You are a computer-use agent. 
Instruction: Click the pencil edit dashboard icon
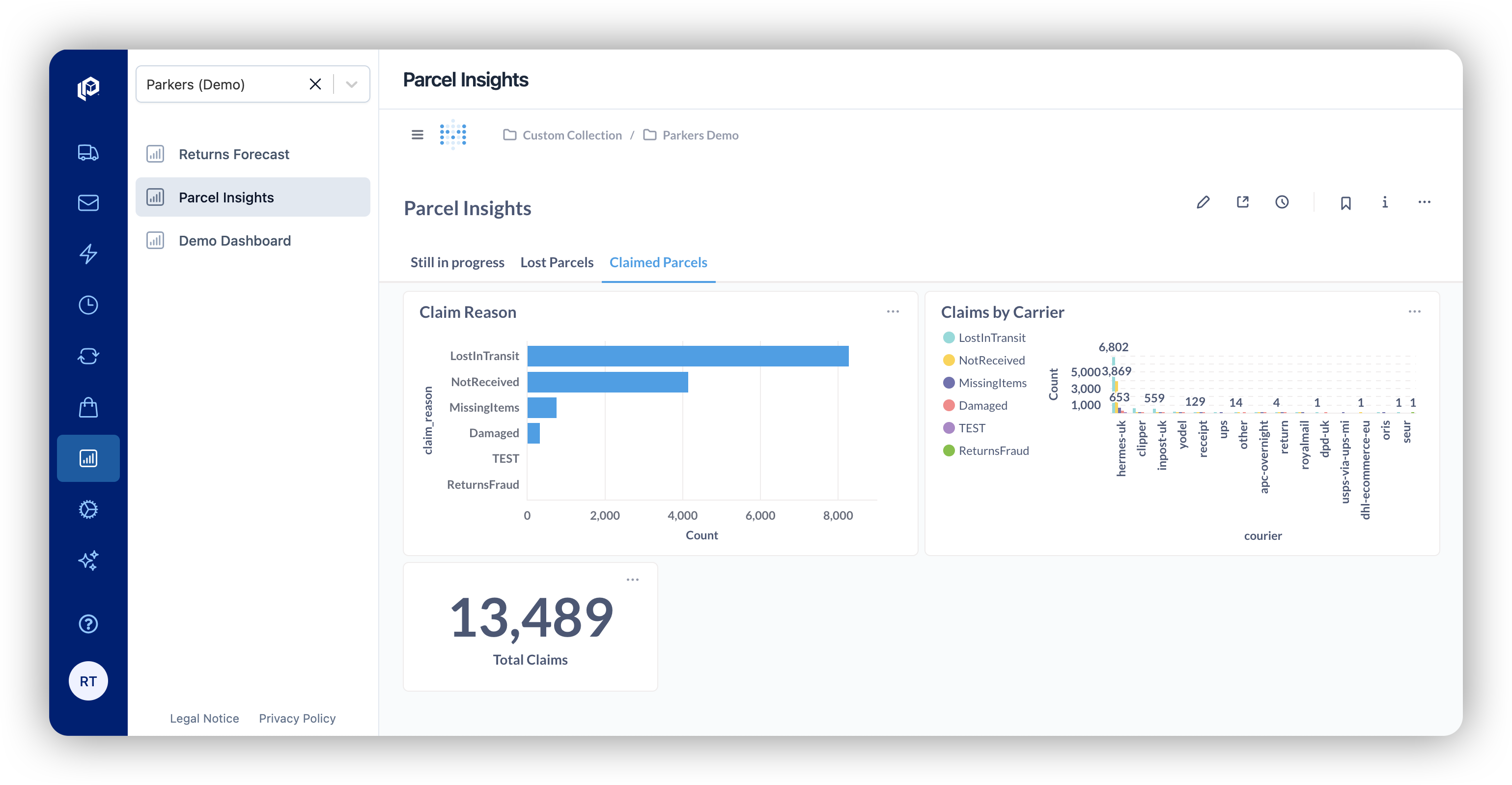point(1203,202)
